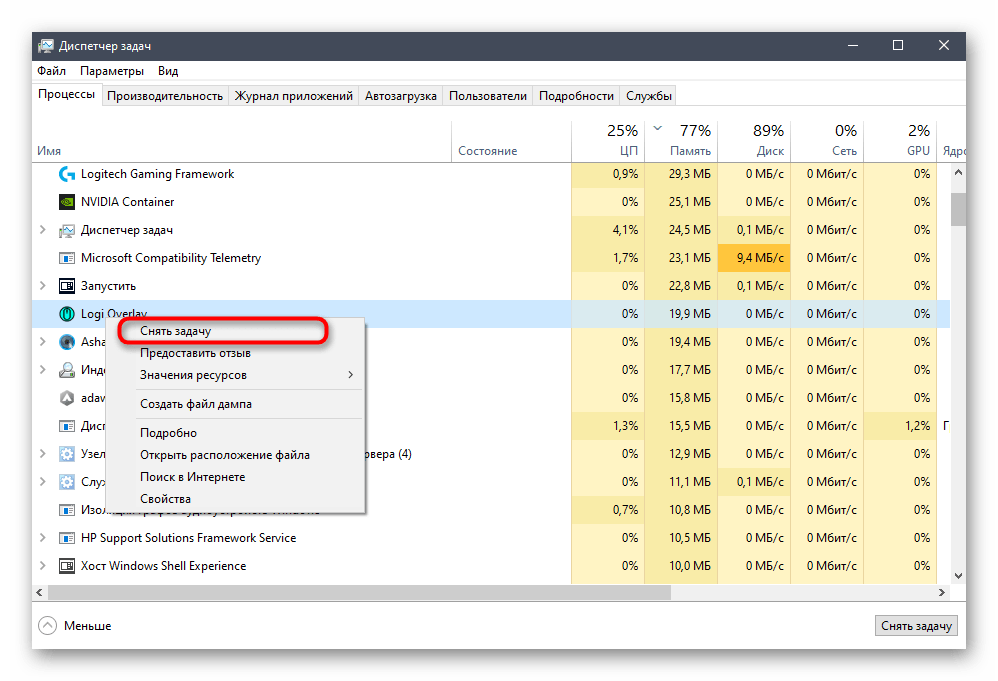Click the Logitech Gaming Framework process icon
This screenshot has height=681, width=998.
67,174
